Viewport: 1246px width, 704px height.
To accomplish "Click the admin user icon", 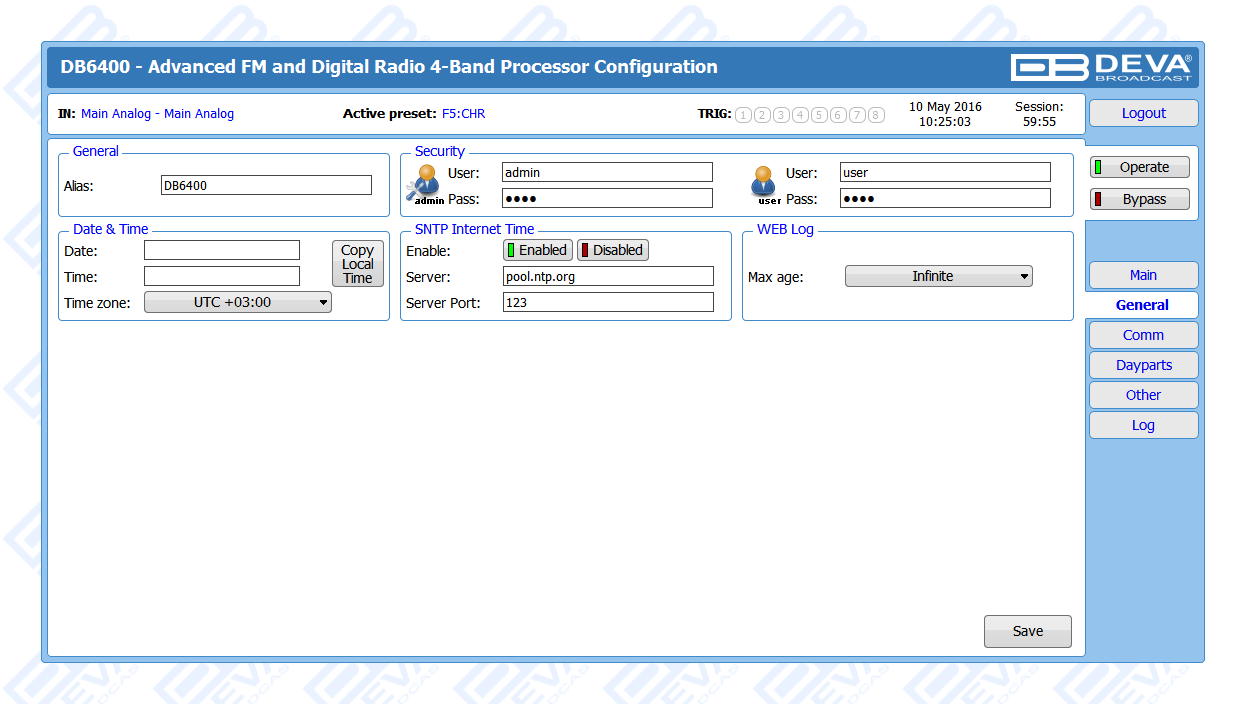I will pyautogui.click(x=428, y=184).
